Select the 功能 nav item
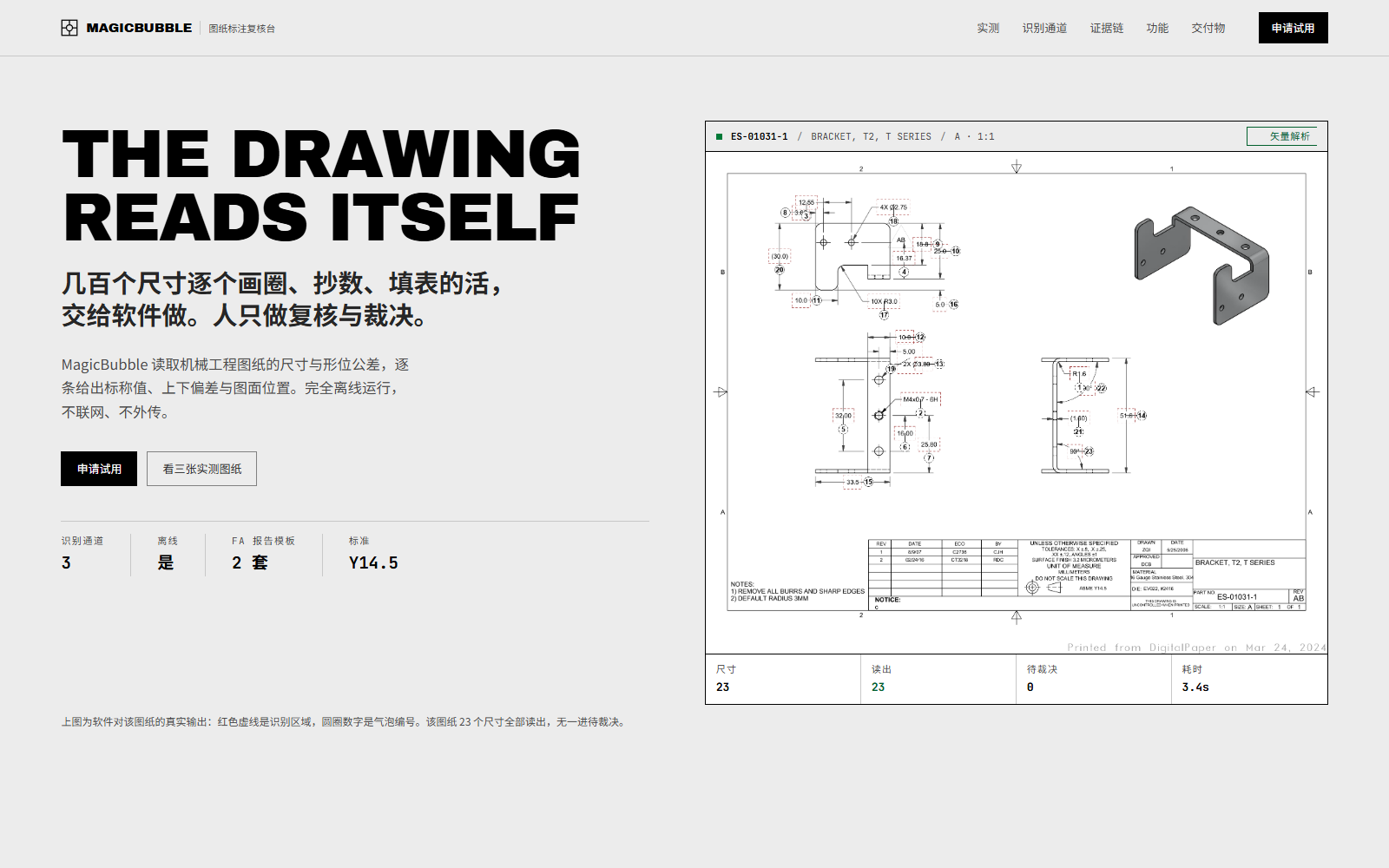This screenshot has width=1389, height=868. click(x=1157, y=28)
